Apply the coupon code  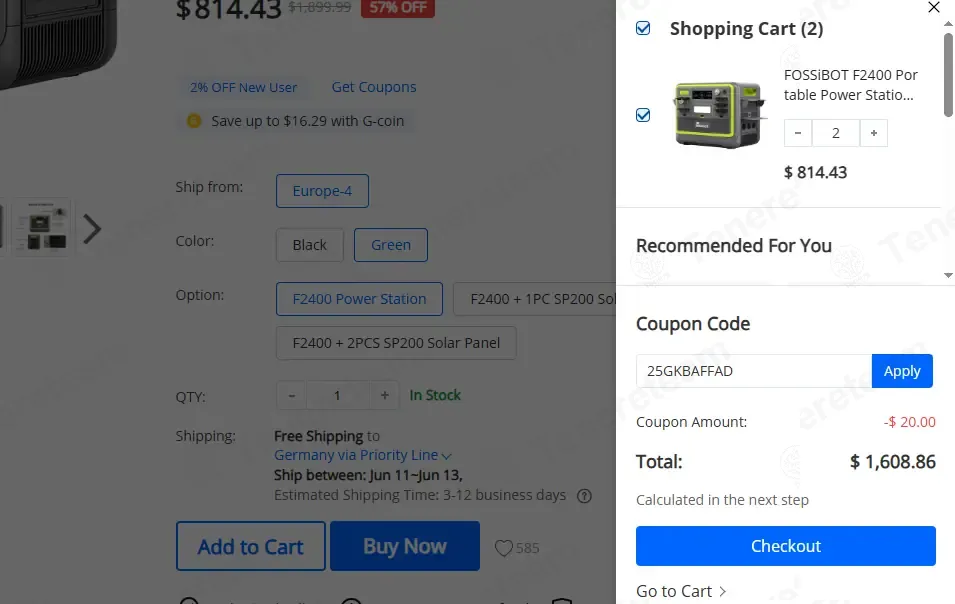(x=902, y=371)
